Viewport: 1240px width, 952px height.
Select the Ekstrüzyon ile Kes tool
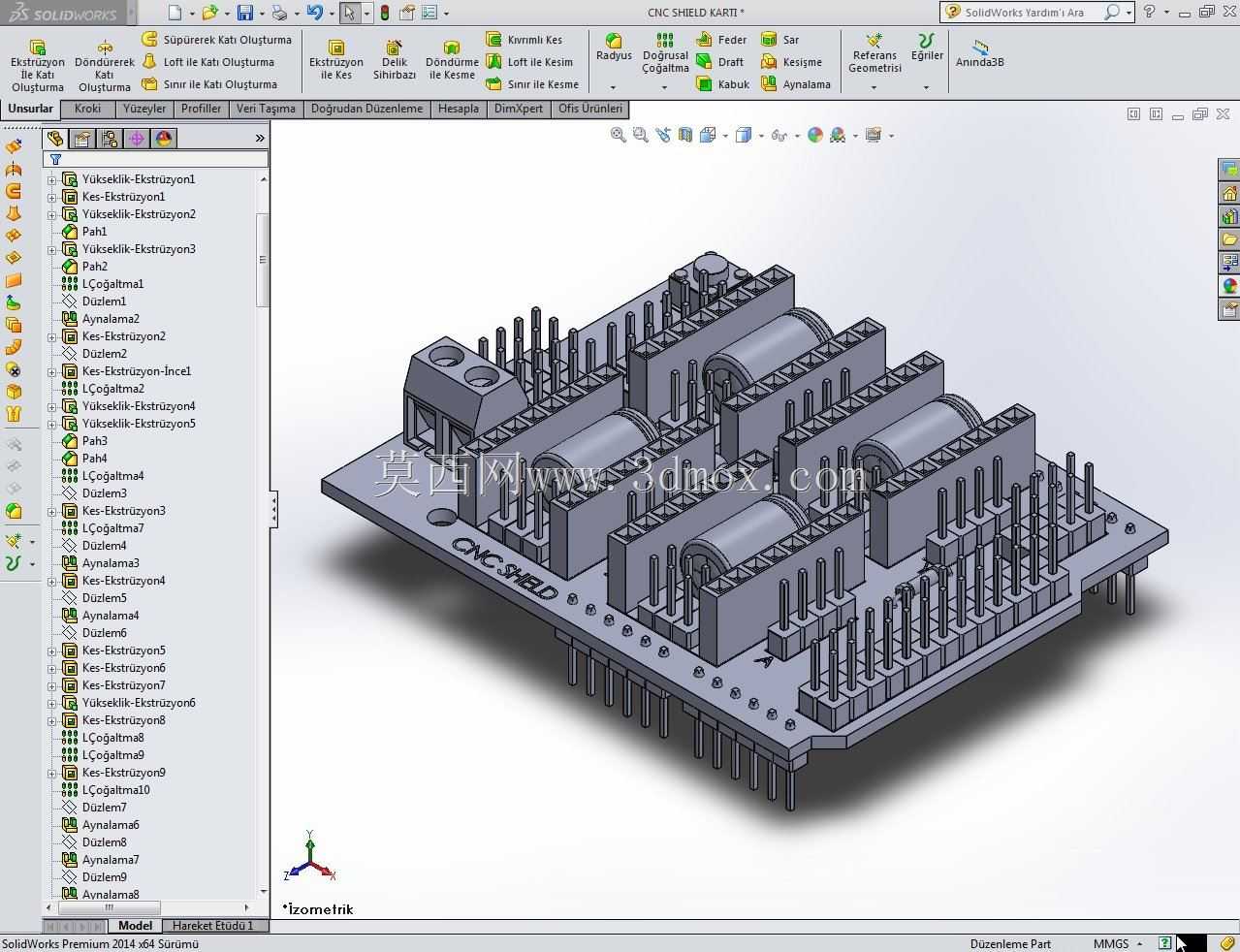pyautogui.click(x=335, y=60)
